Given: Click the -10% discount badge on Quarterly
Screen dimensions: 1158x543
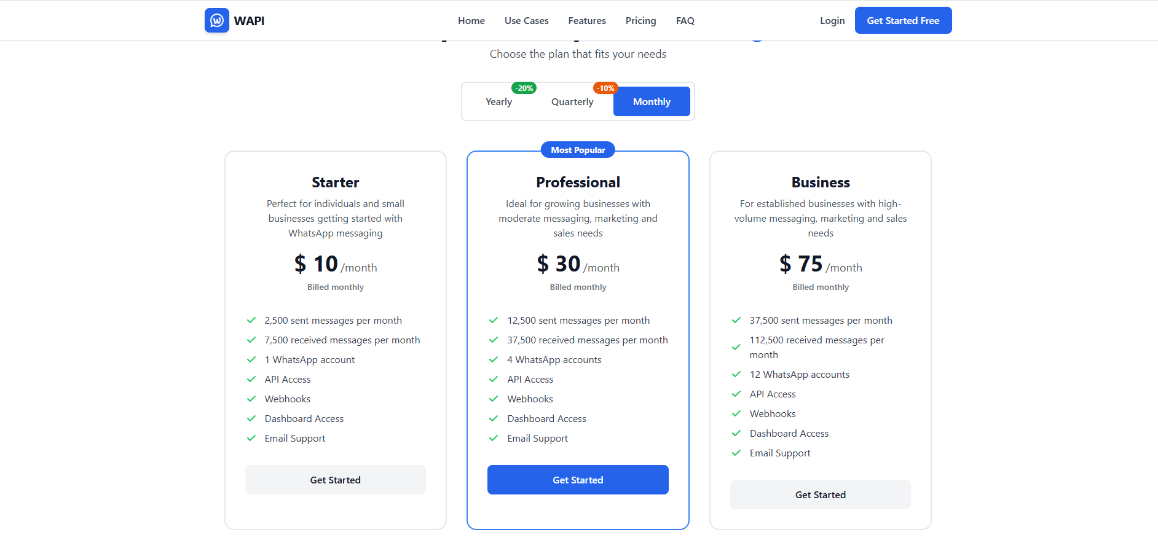Looking at the screenshot, I should coord(606,88).
